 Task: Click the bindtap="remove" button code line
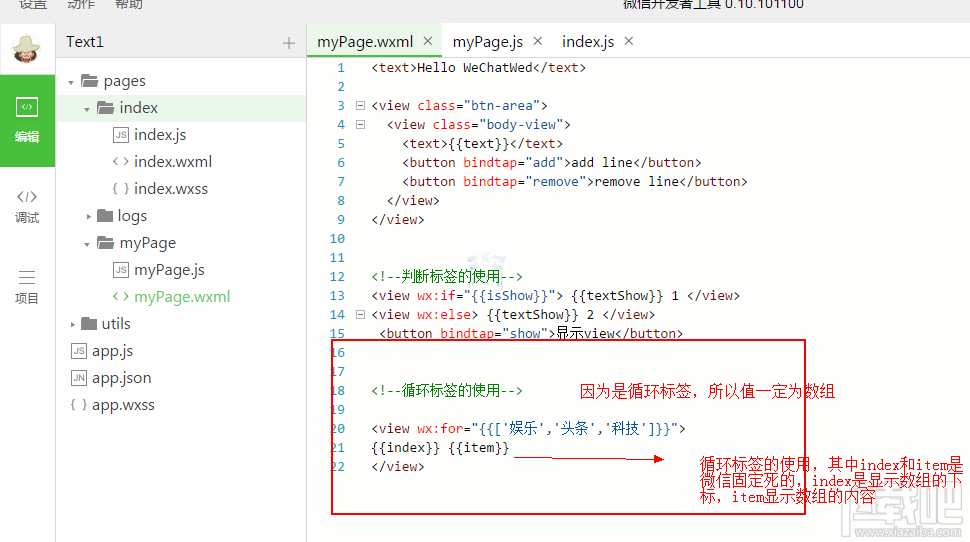(x=575, y=182)
